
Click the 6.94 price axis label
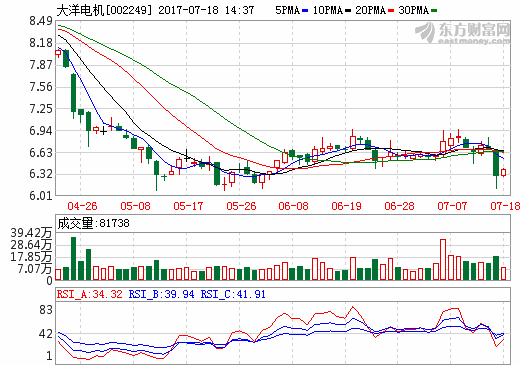(x=41, y=131)
